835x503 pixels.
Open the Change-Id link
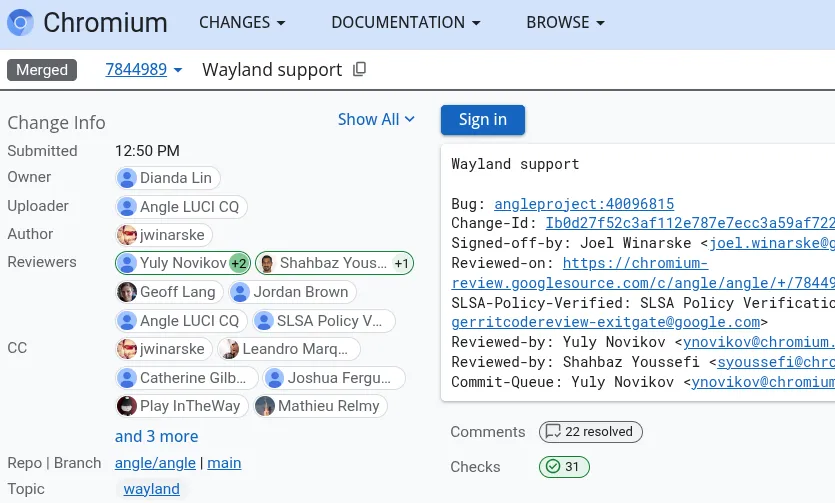pos(690,223)
